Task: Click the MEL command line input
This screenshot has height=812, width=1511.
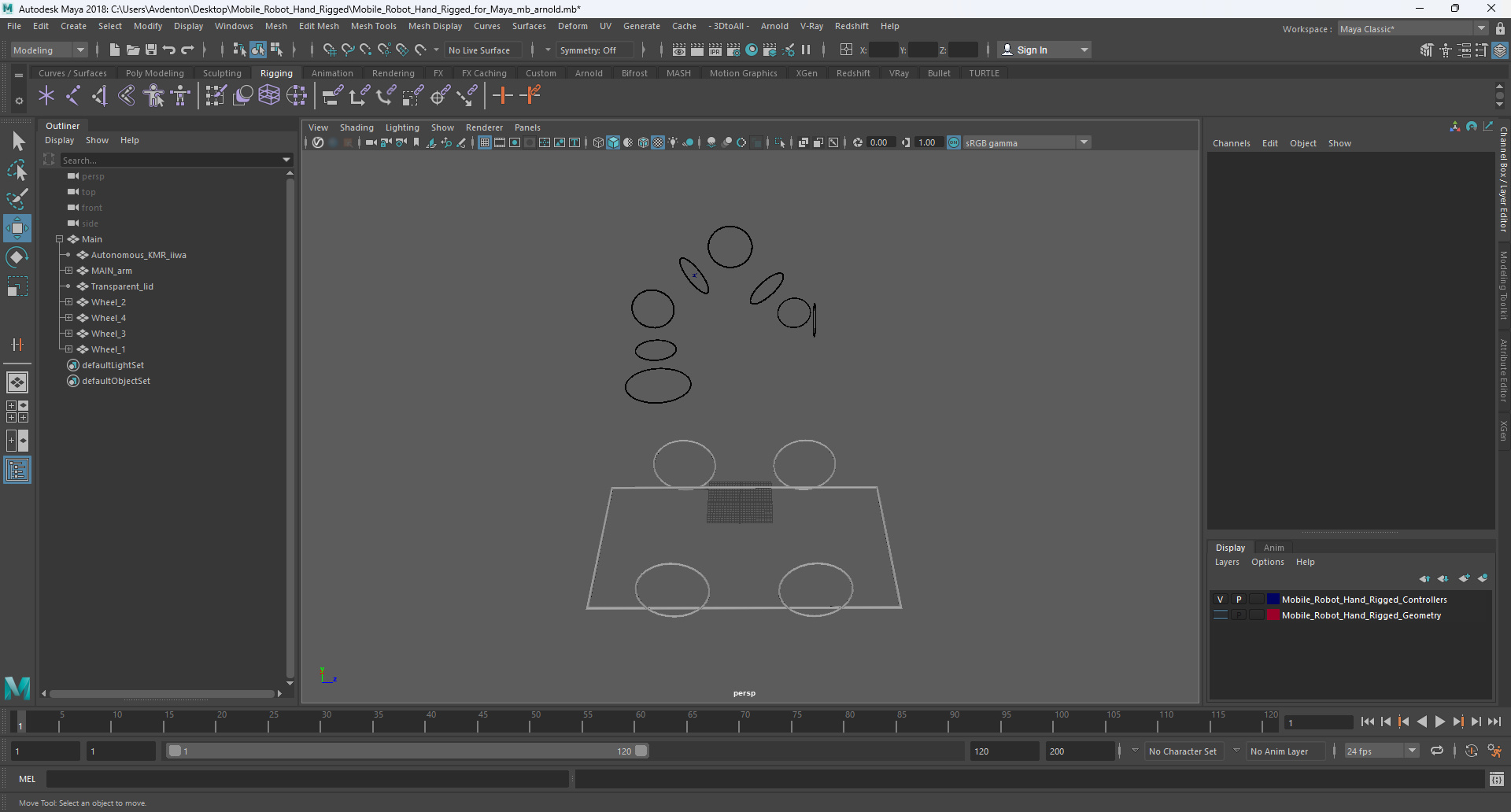Action: (x=307, y=779)
